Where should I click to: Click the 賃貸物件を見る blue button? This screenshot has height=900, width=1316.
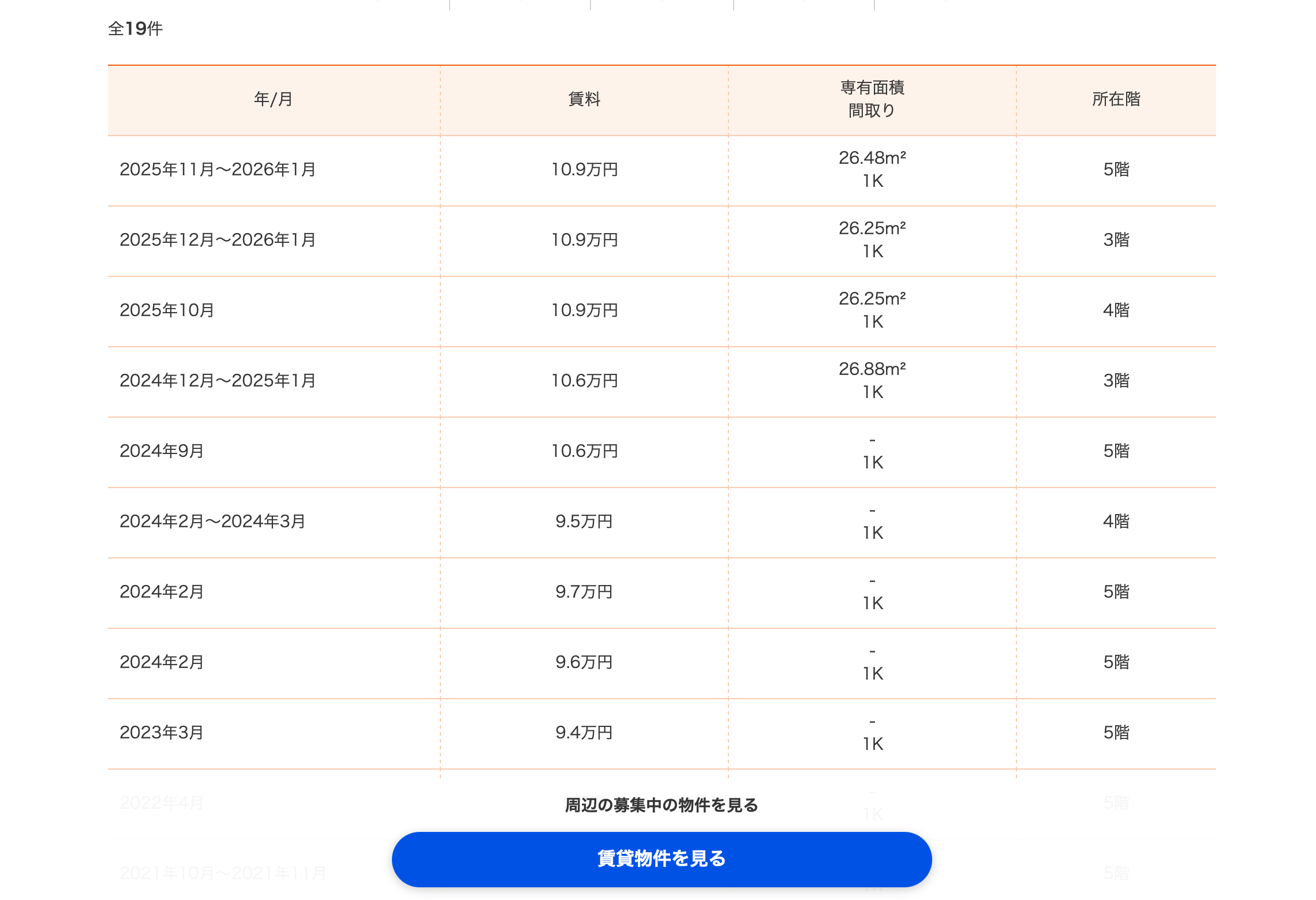click(x=661, y=859)
